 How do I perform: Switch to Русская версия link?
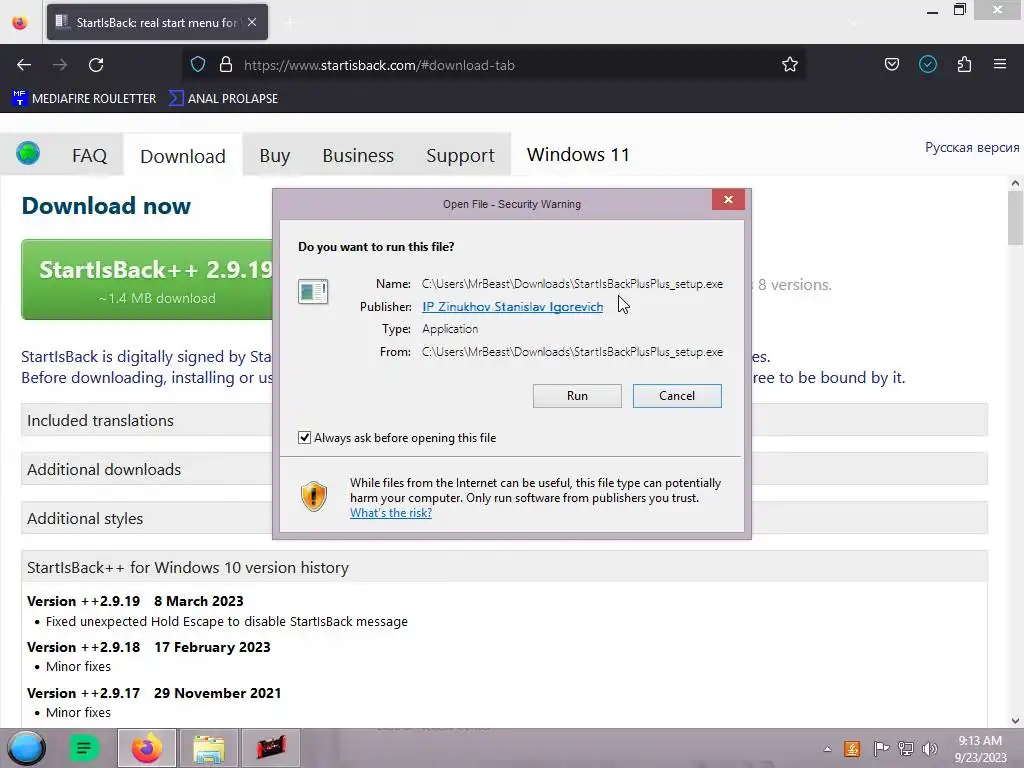pos(972,148)
